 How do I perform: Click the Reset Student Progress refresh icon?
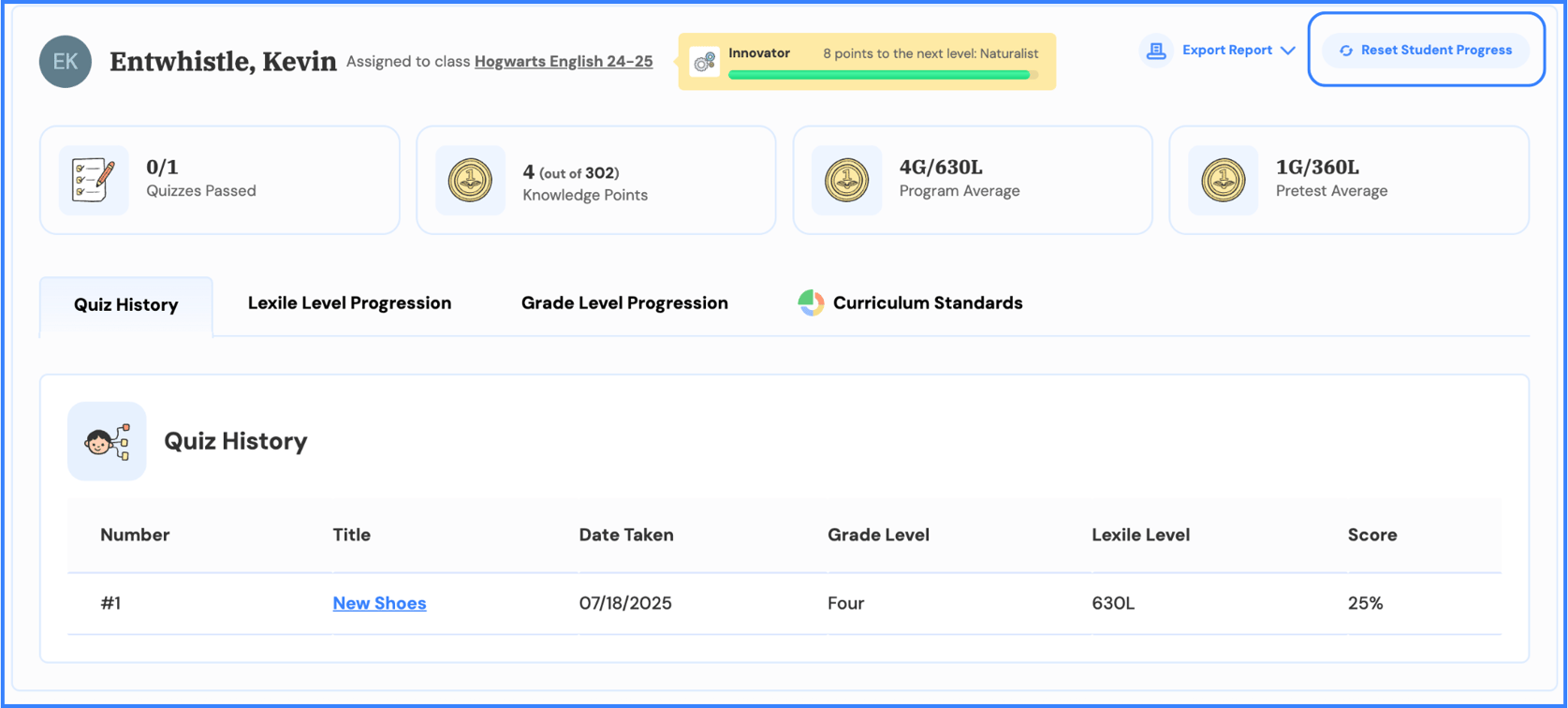(x=1346, y=51)
